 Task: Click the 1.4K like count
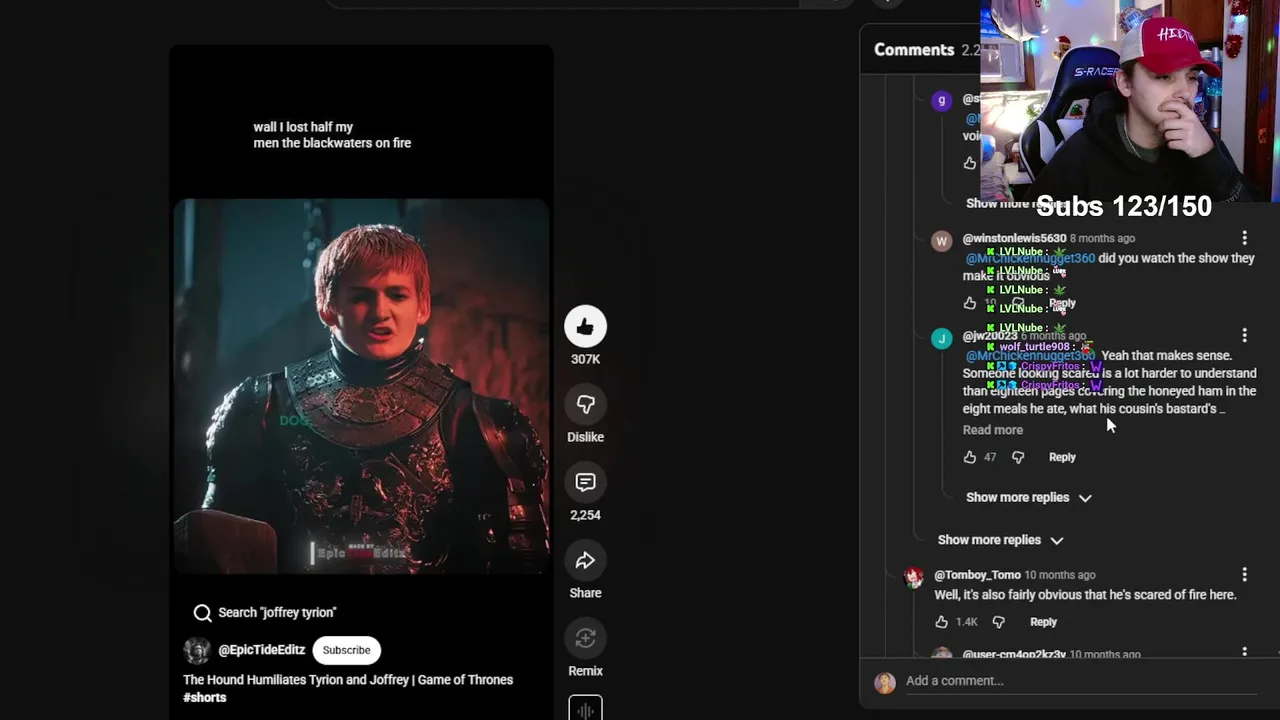coord(966,622)
